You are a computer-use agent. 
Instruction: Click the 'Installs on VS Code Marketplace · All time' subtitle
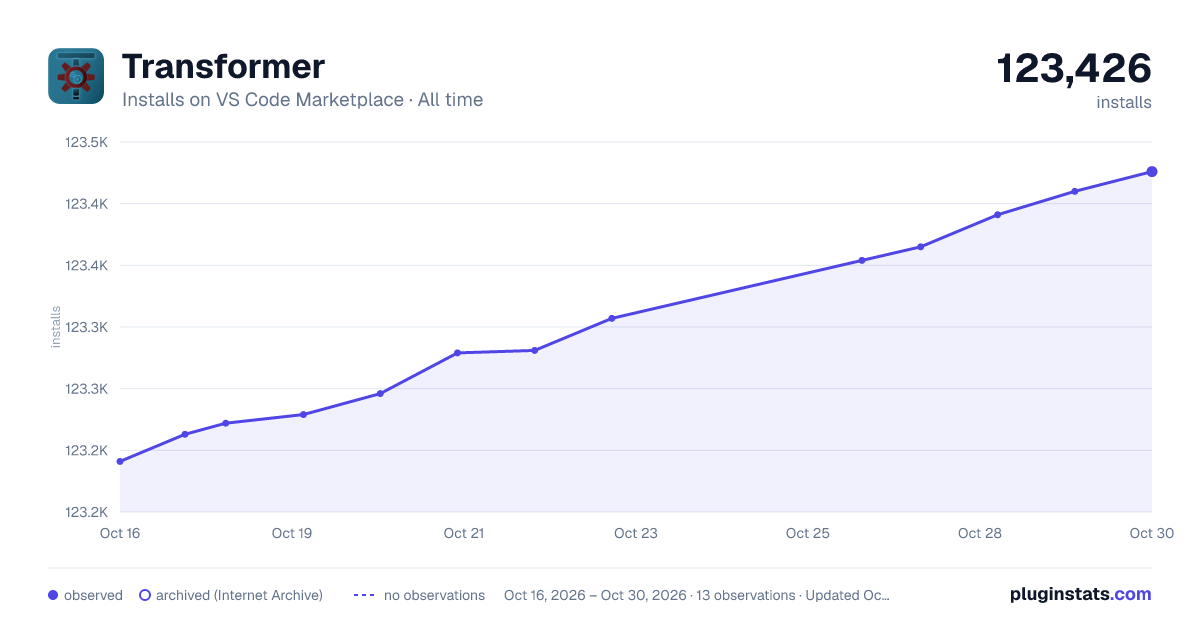[302, 100]
